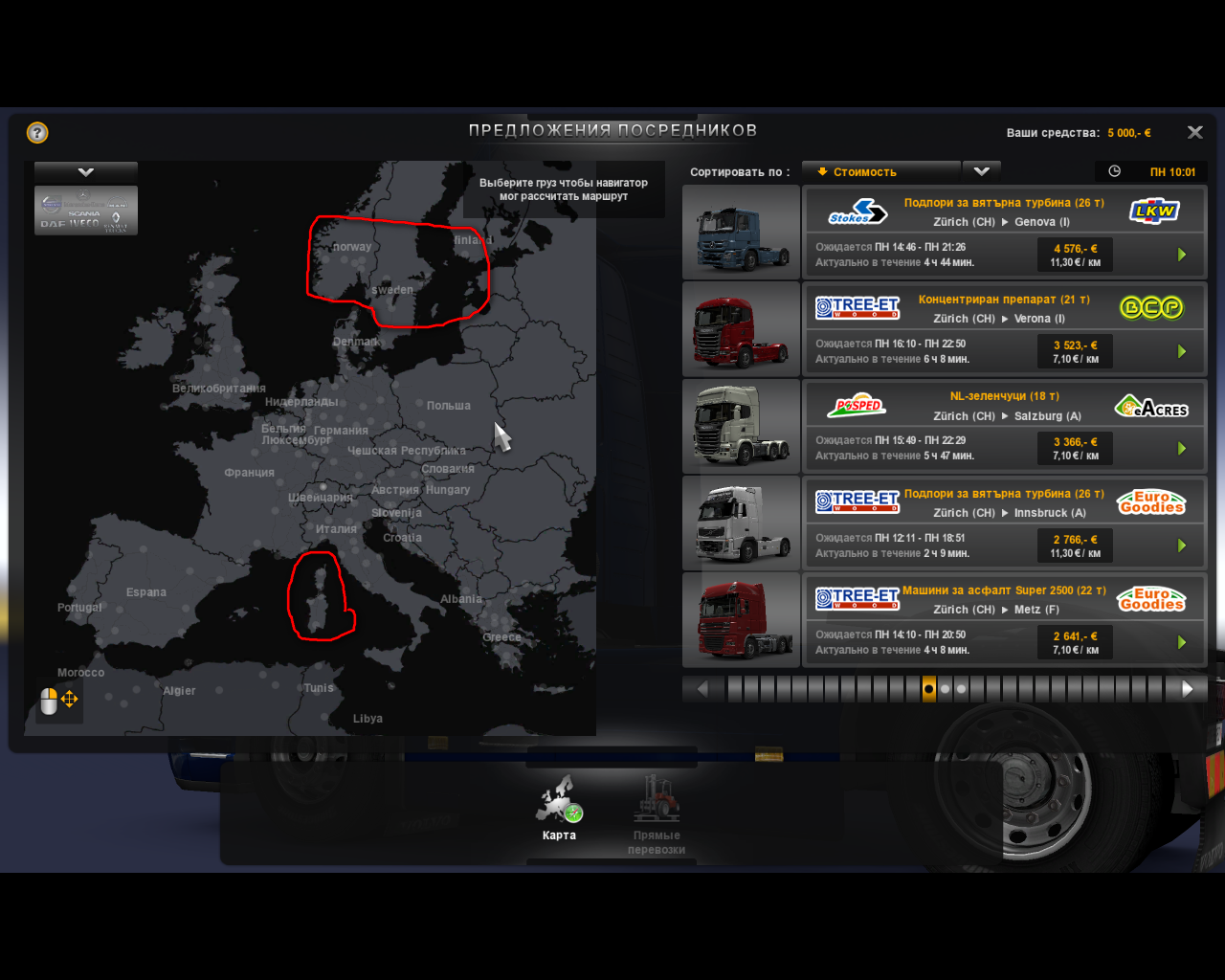Viewport: 1225px width, 980px height.
Task: Click the LKW Walter logo
Action: point(1154,211)
